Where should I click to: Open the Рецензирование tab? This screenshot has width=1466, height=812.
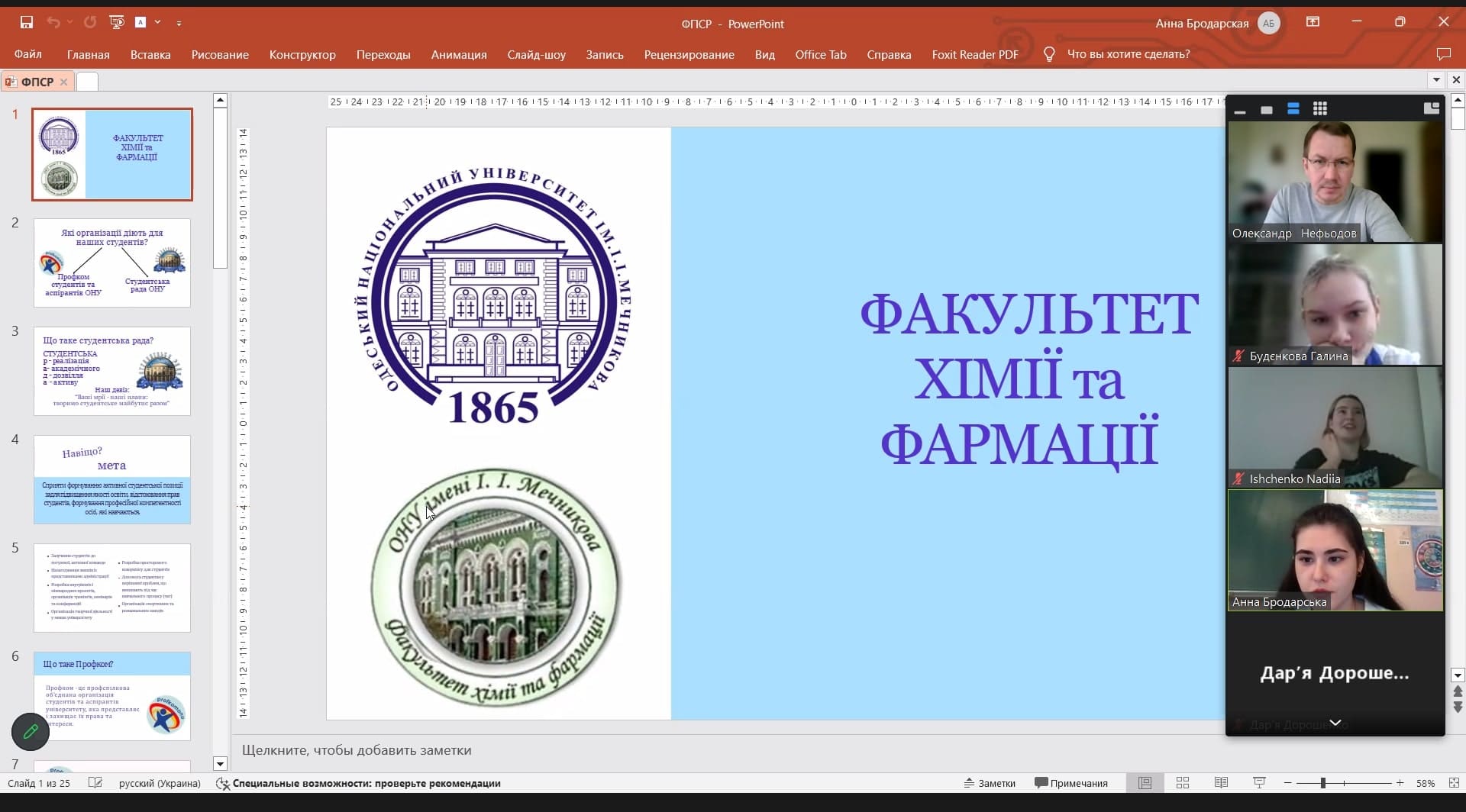[689, 54]
